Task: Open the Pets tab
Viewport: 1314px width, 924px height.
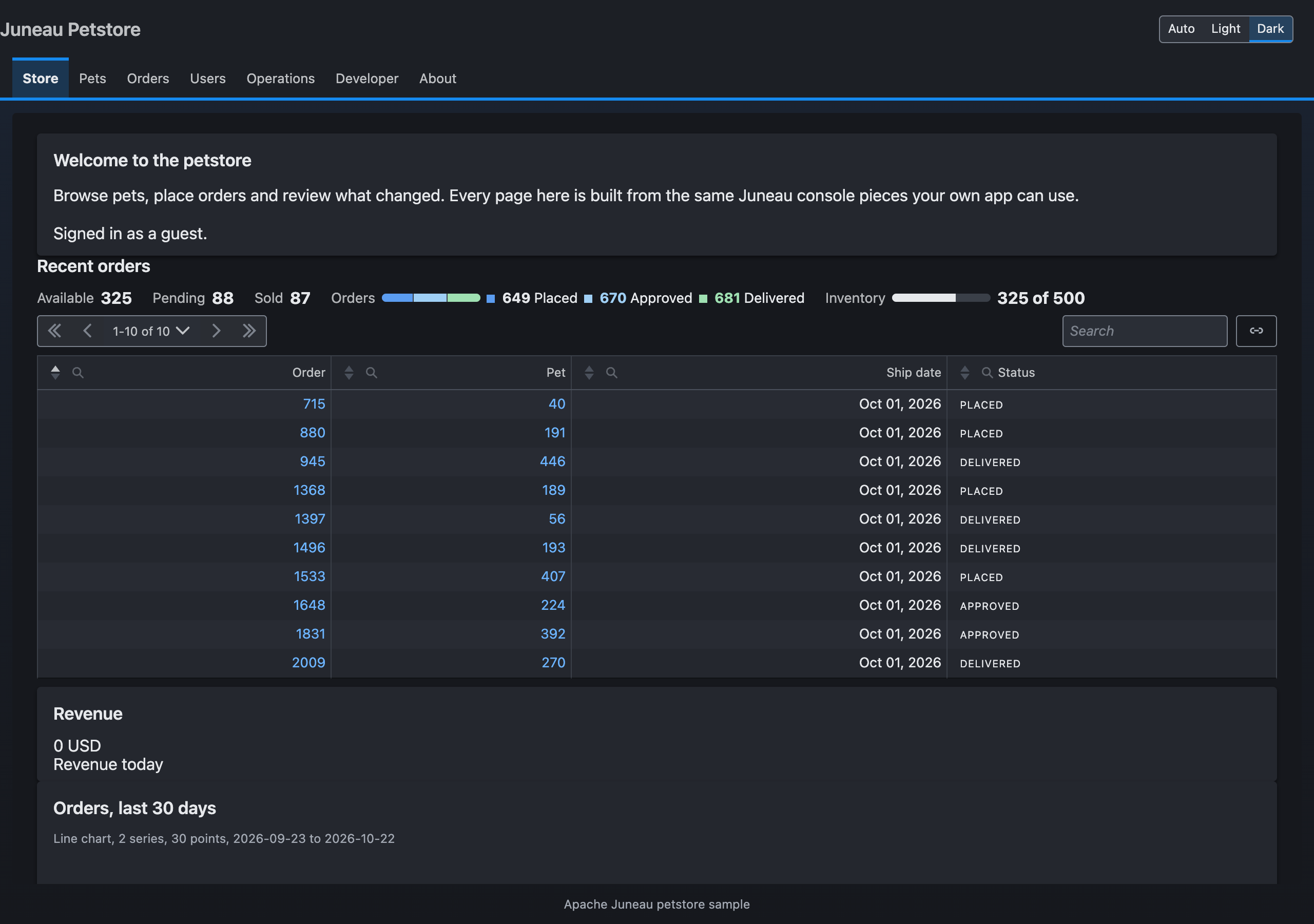Action: point(93,79)
